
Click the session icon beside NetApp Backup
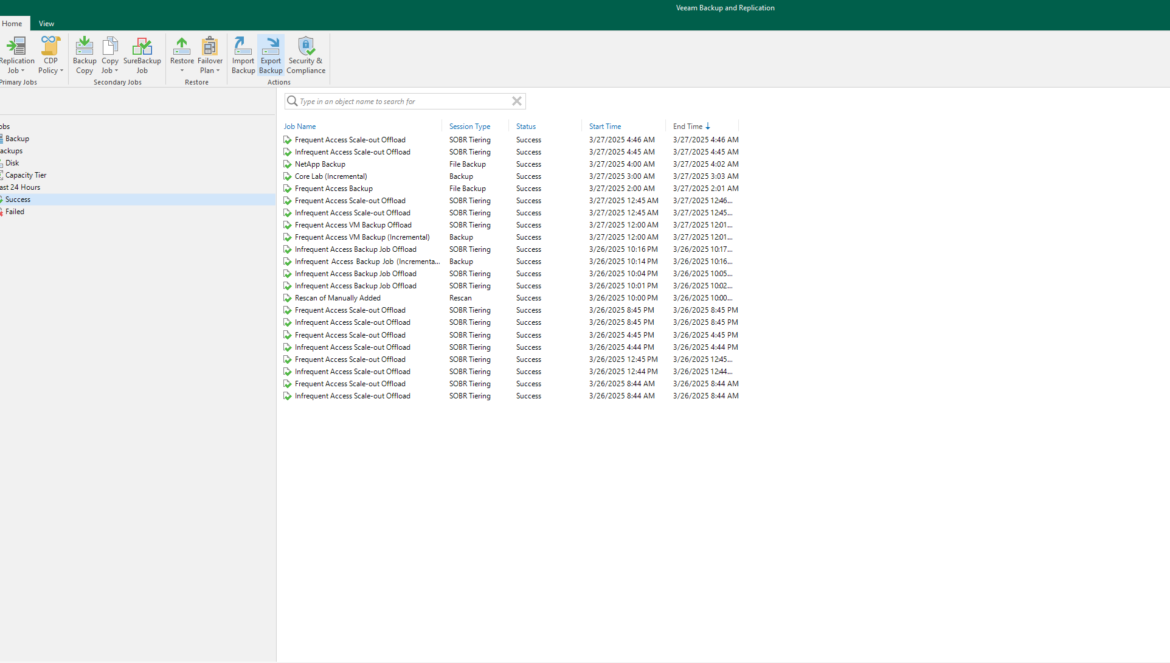[287, 164]
